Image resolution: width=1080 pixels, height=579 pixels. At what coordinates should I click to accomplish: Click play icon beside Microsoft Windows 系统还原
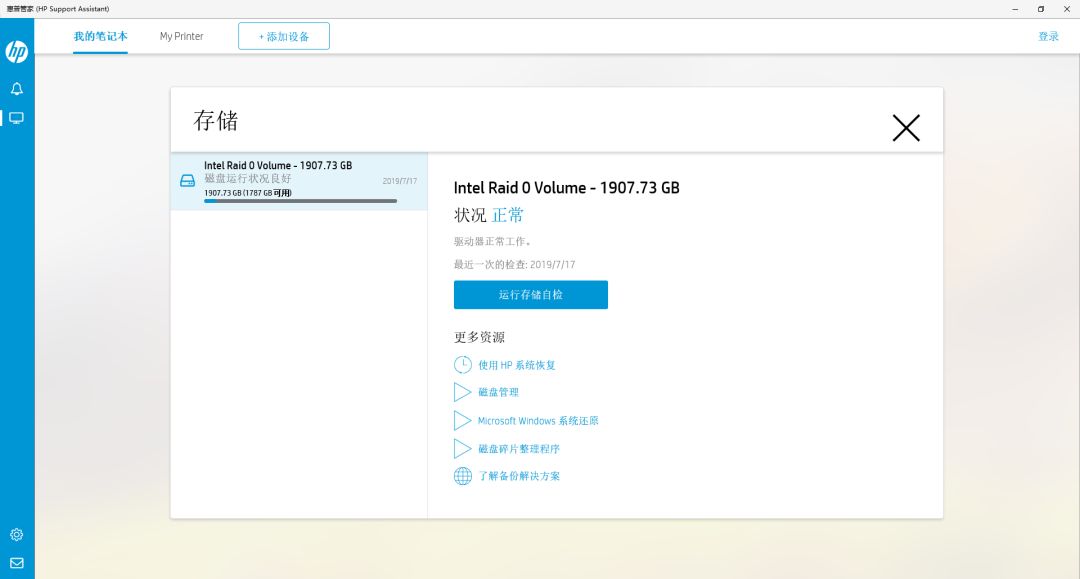pyautogui.click(x=462, y=421)
